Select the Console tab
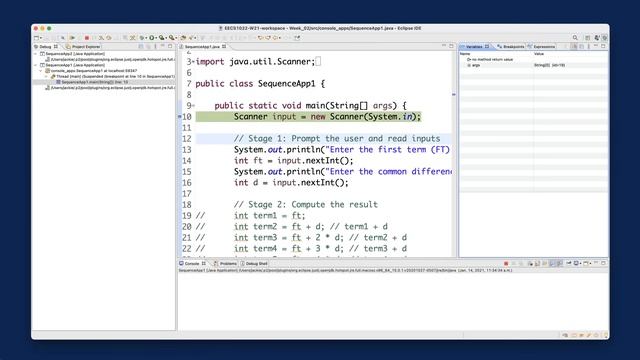 pyautogui.click(x=192, y=264)
